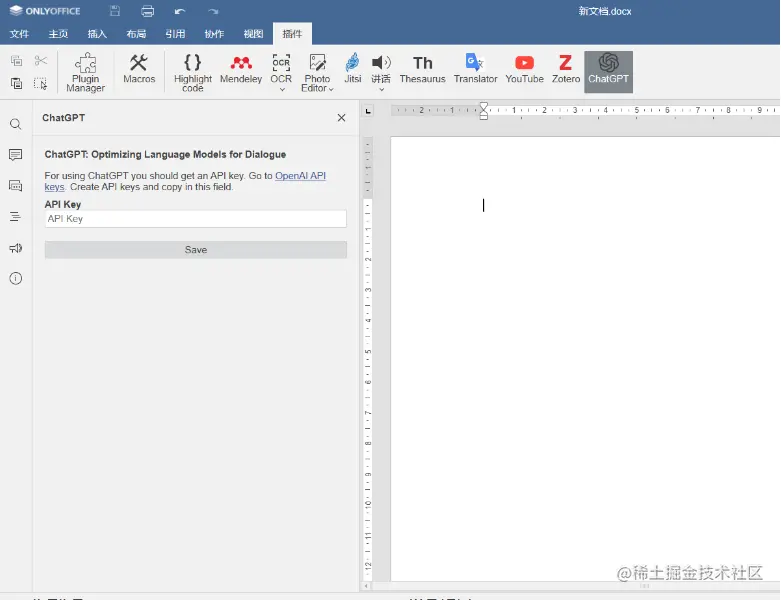Open the Comments sidebar panel

pyautogui.click(x=16, y=155)
